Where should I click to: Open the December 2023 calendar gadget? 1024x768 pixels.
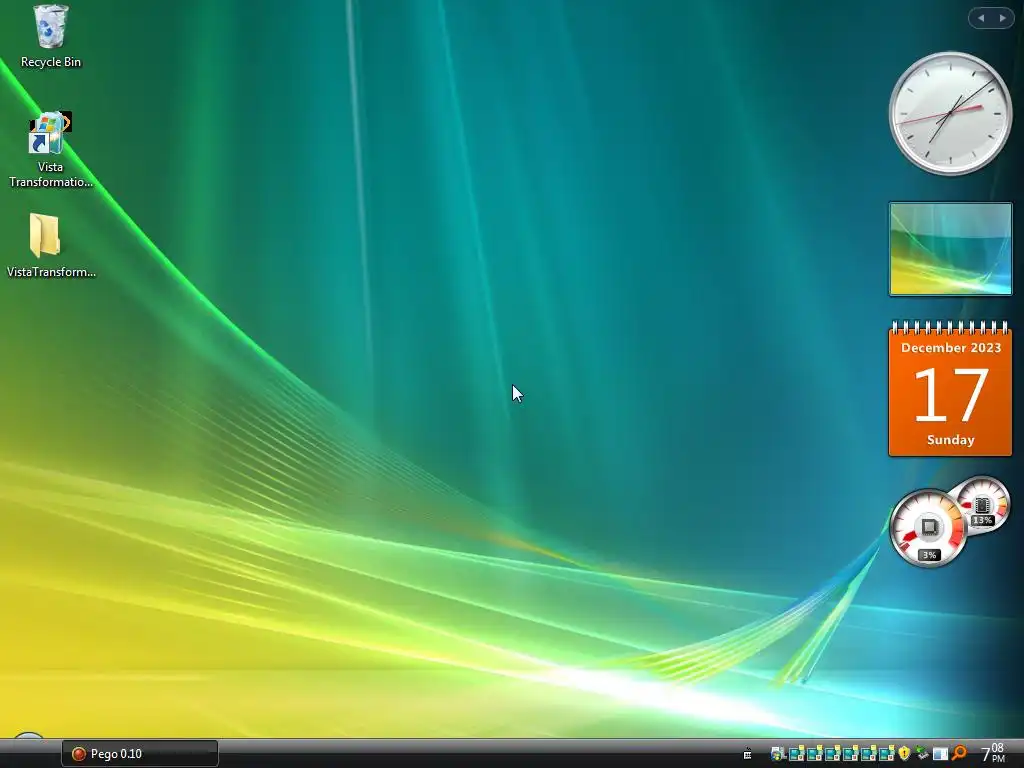(950, 388)
